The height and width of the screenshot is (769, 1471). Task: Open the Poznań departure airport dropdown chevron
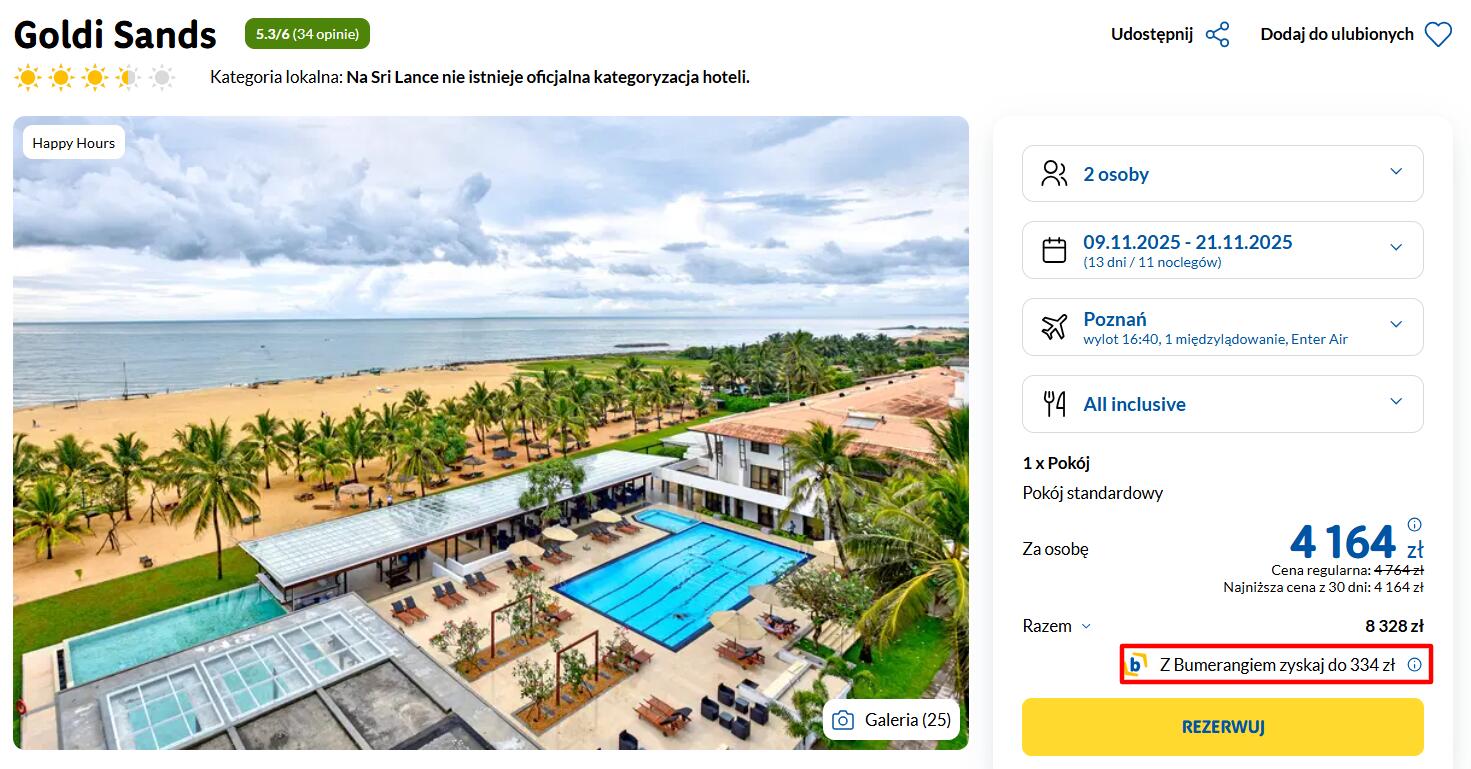coord(1396,324)
